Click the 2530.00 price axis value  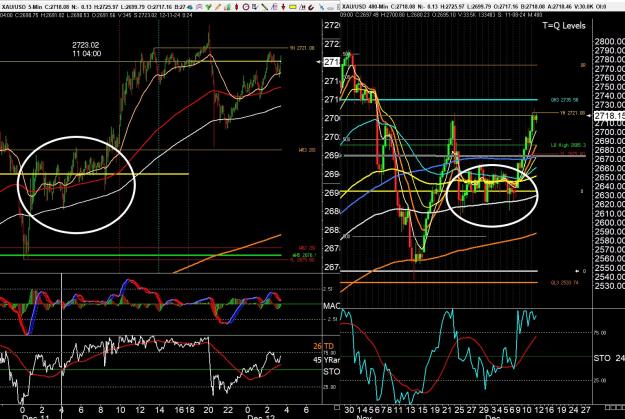(609, 286)
